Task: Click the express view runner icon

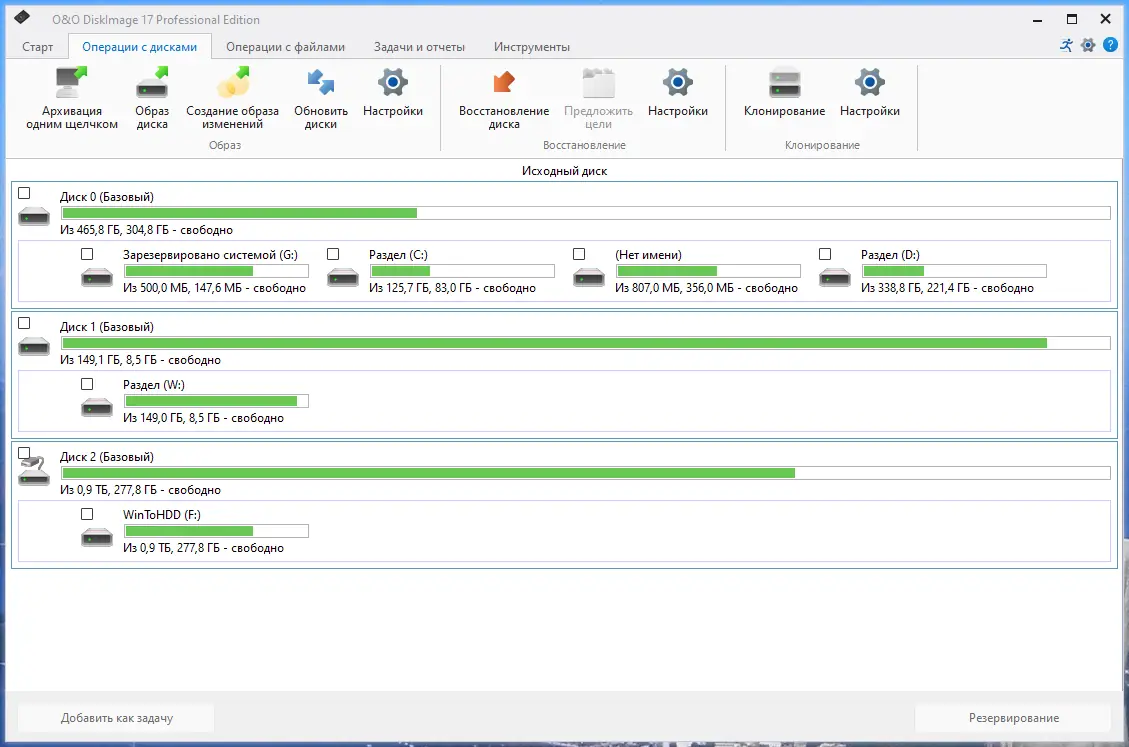Action: [x=1066, y=45]
